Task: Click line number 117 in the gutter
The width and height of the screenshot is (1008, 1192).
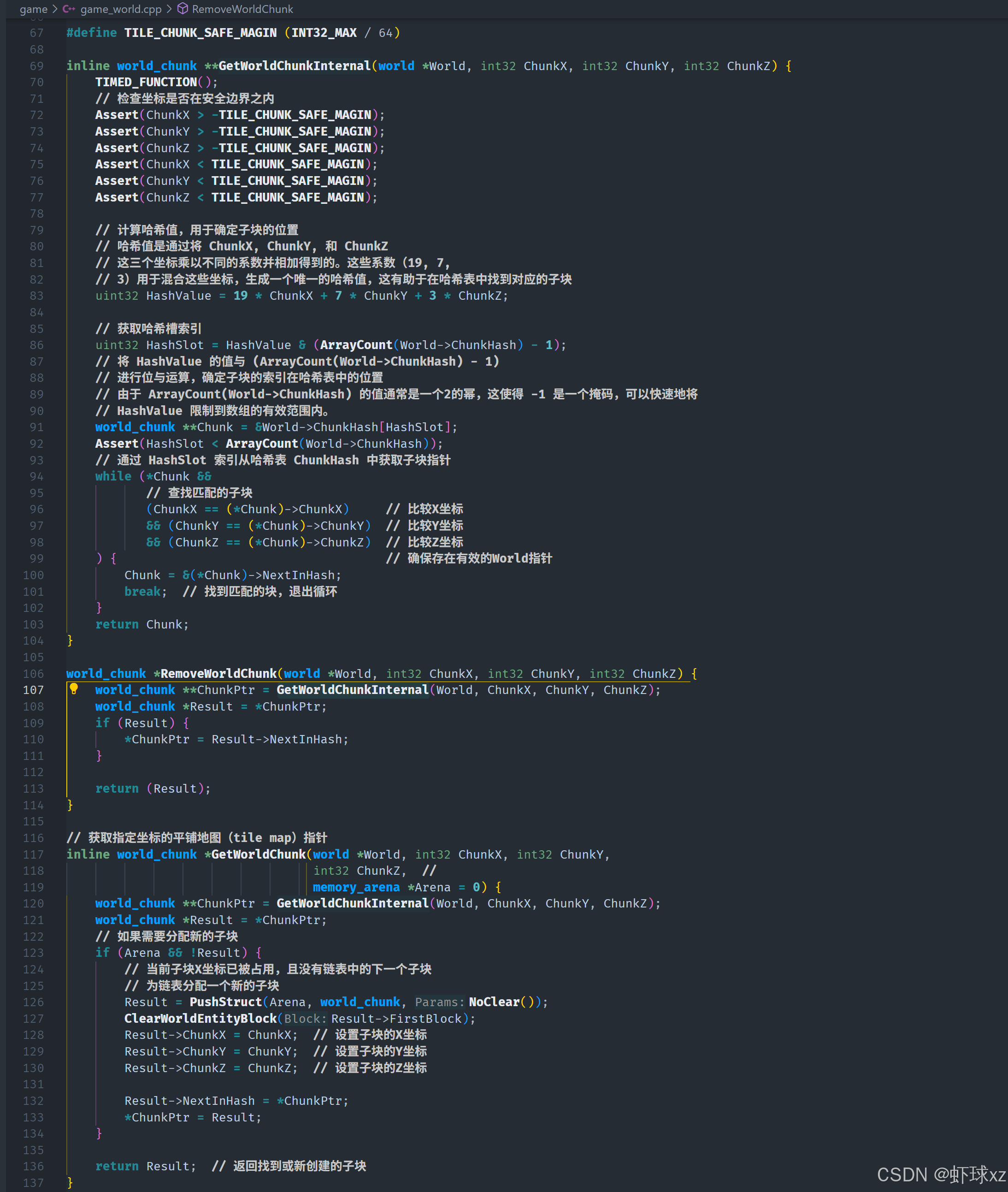Action: coord(33,855)
